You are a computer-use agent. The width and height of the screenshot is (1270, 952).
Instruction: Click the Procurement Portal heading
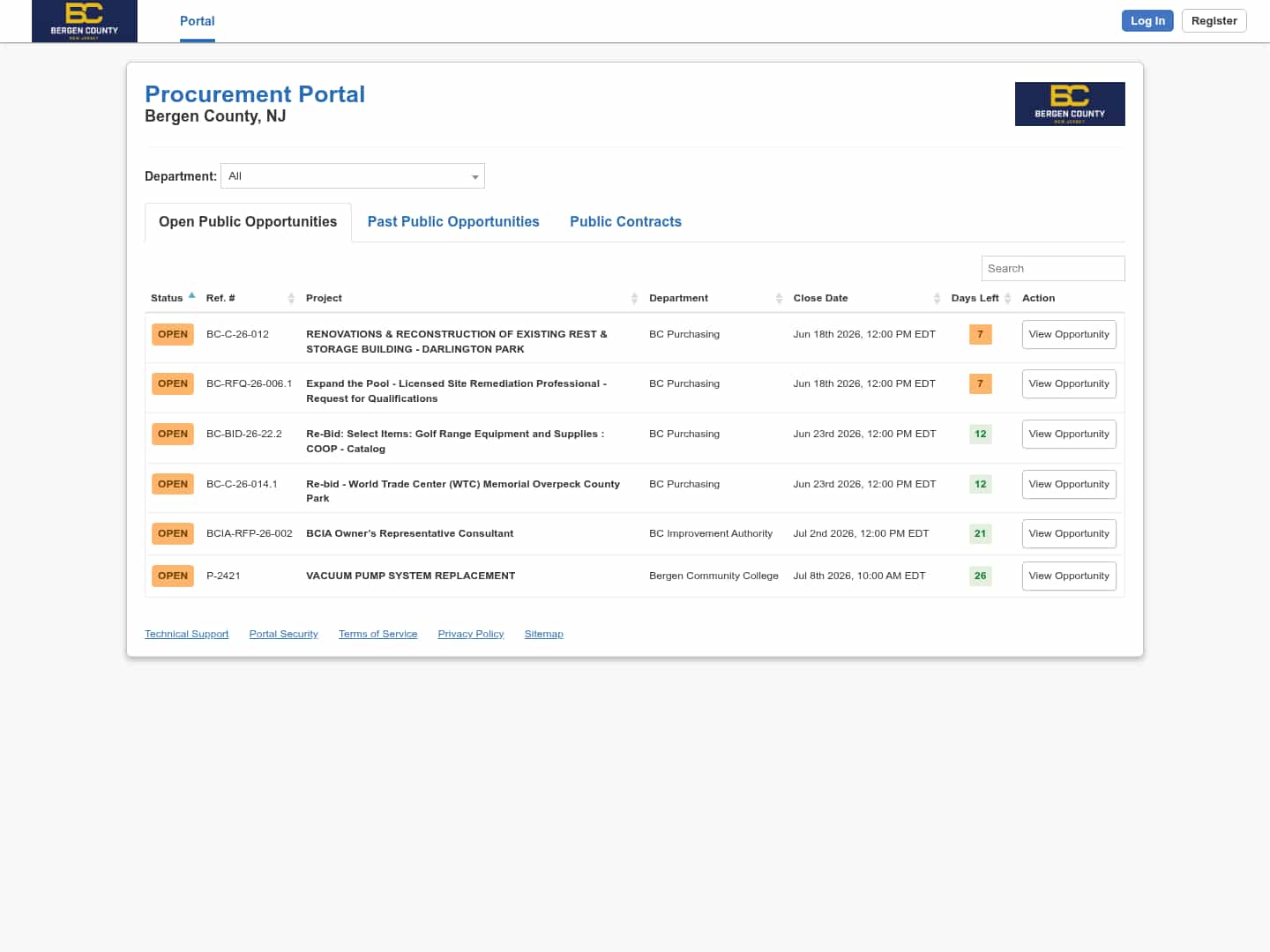coord(255,94)
